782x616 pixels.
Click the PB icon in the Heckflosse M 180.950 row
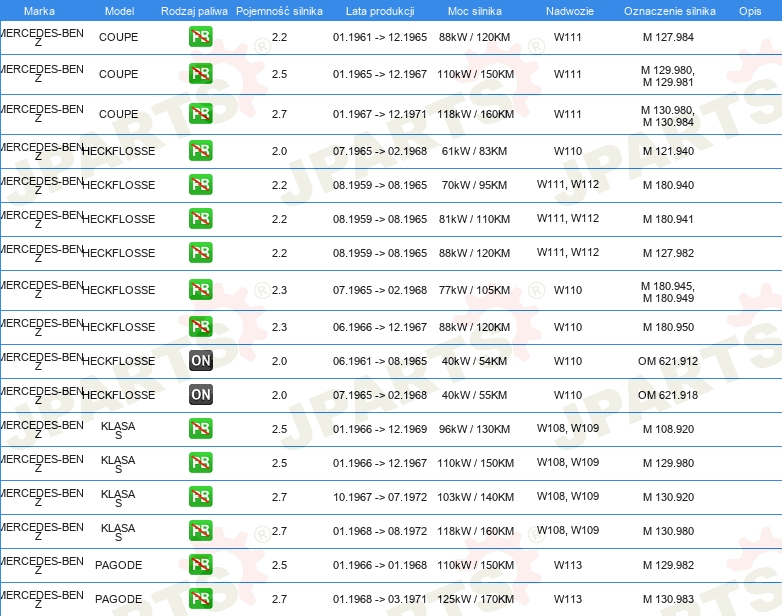(201, 327)
